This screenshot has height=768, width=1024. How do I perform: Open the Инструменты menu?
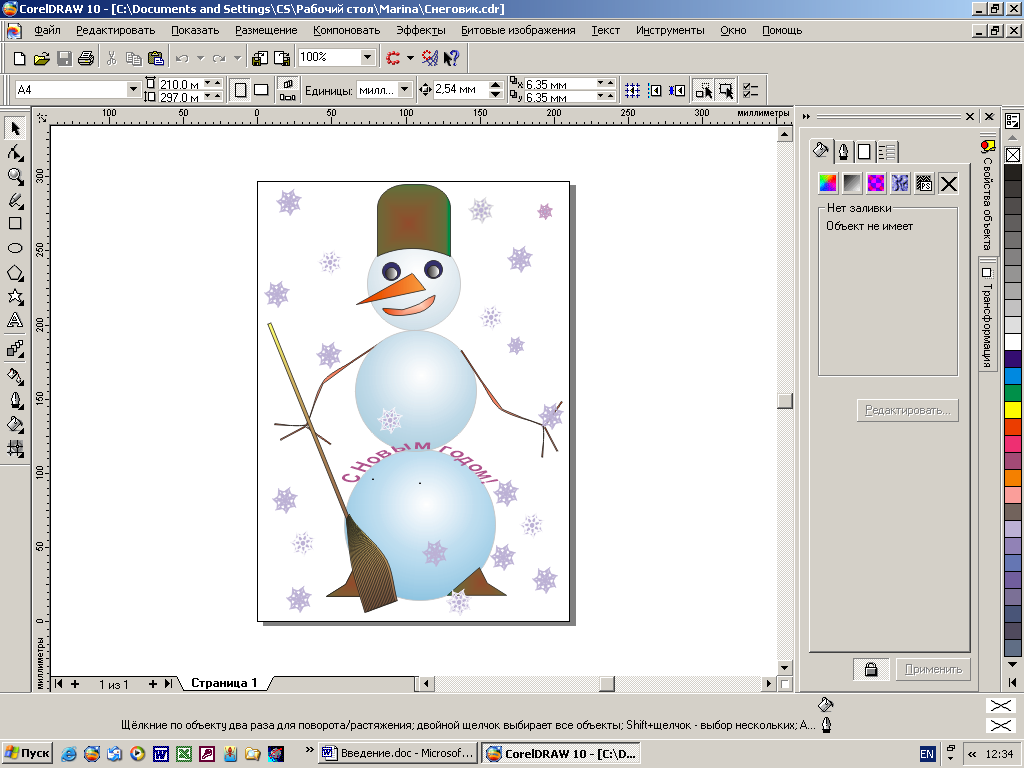(670, 30)
